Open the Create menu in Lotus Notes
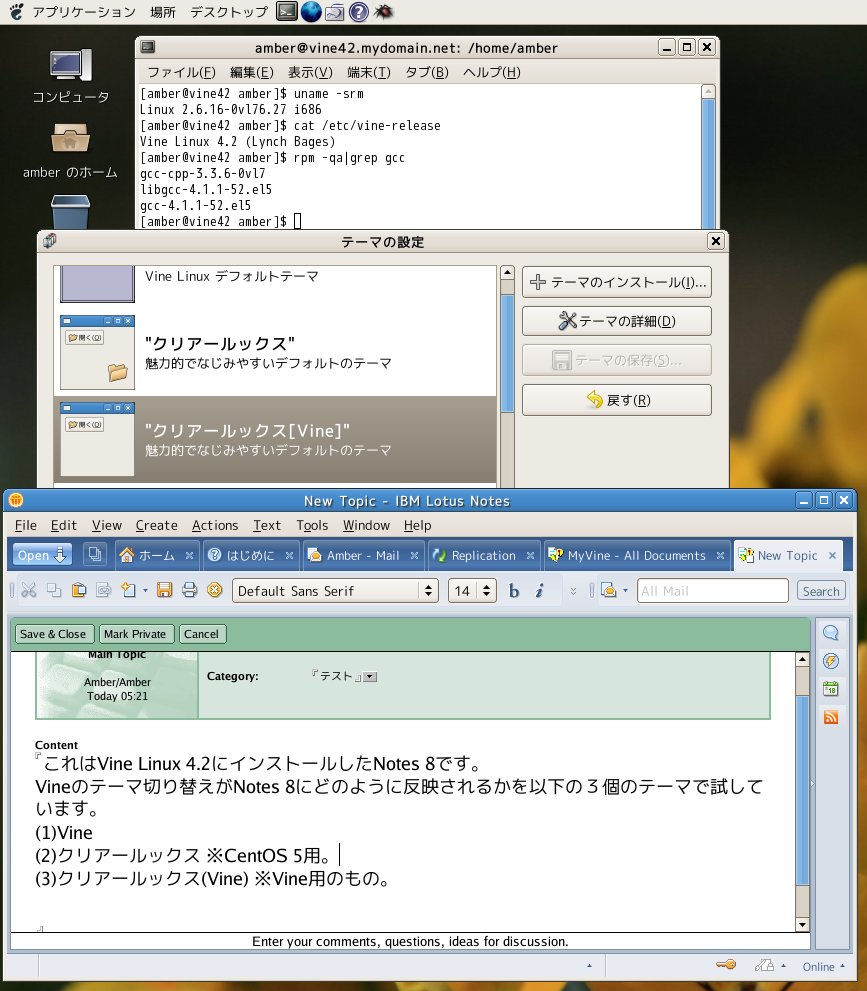The height and width of the screenshot is (991, 867). (x=156, y=525)
